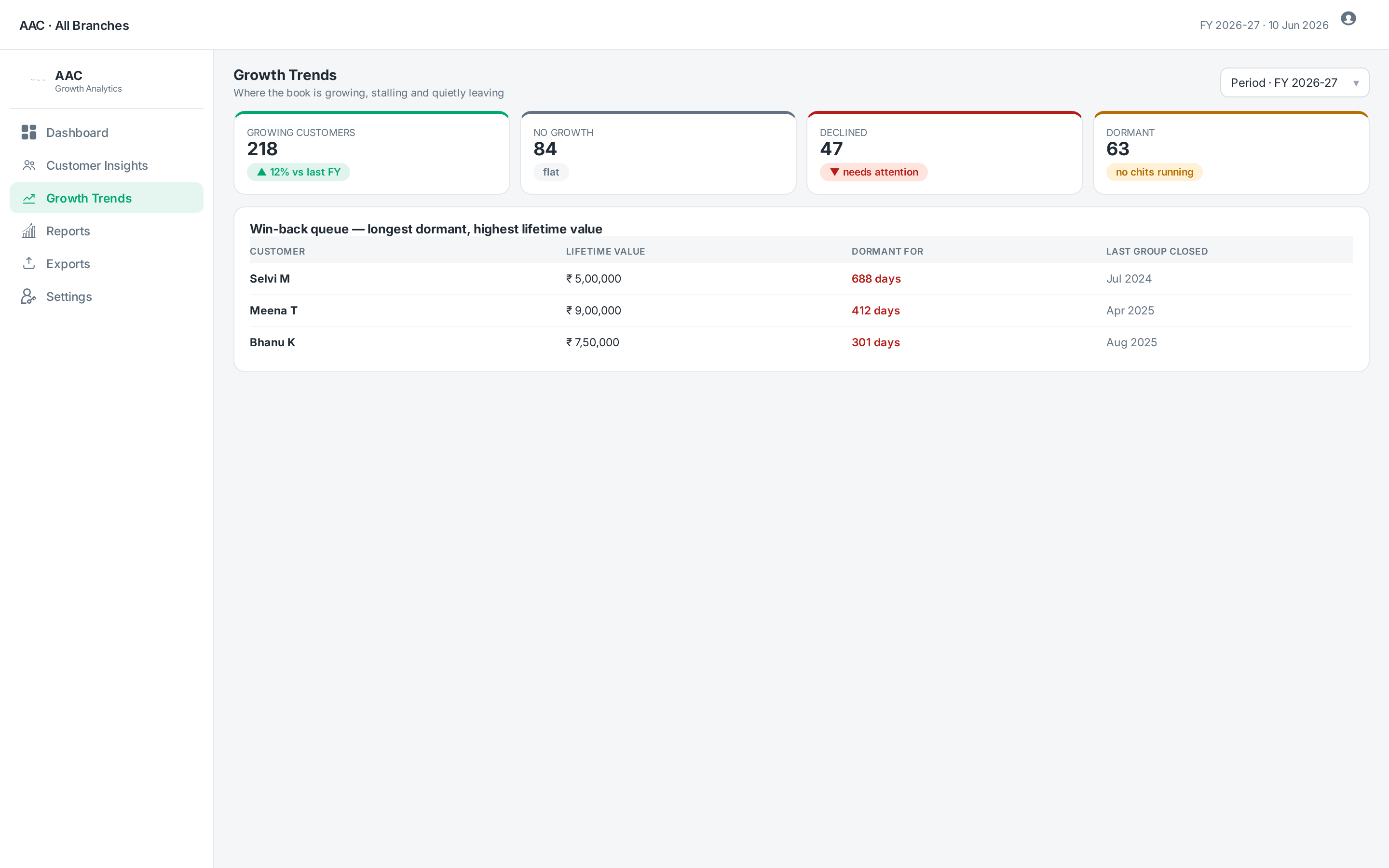Click the needs attention badge
The width and height of the screenshot is (1389, 868).
tap(873, 172)
